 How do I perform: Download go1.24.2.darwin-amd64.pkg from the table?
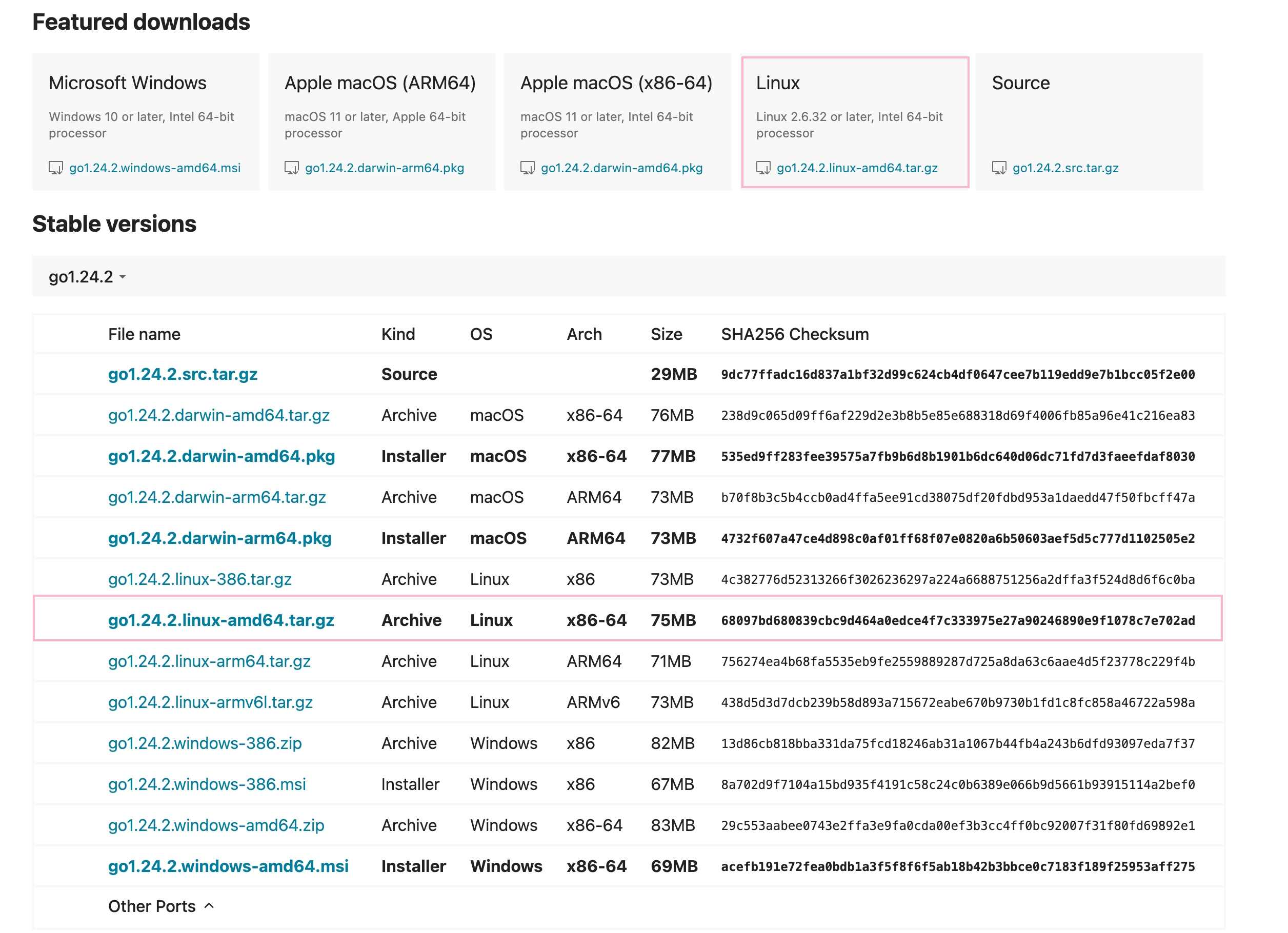pos(222,456)
